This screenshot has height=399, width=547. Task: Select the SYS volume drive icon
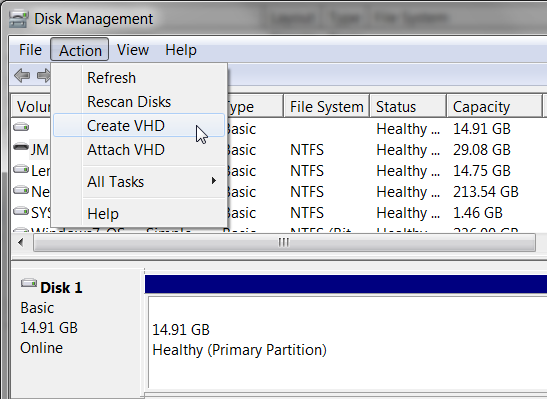21,211
